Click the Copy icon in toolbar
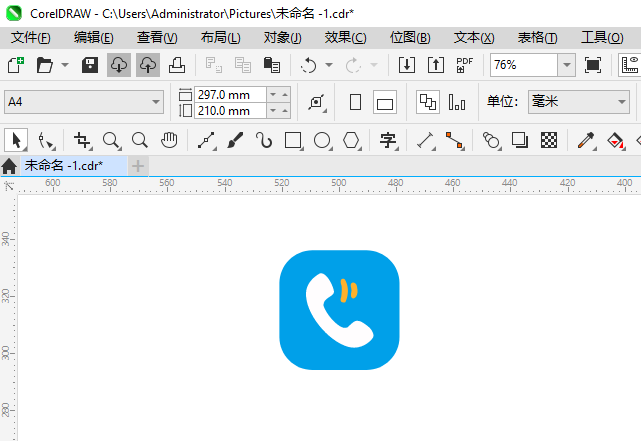Screen dimensions: 641x441 (243, 65)
